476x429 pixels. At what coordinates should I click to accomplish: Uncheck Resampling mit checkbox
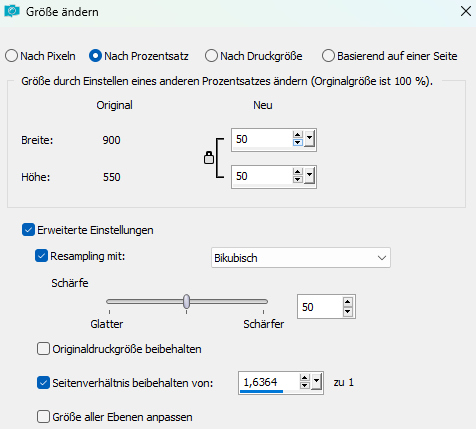[41, 256]
